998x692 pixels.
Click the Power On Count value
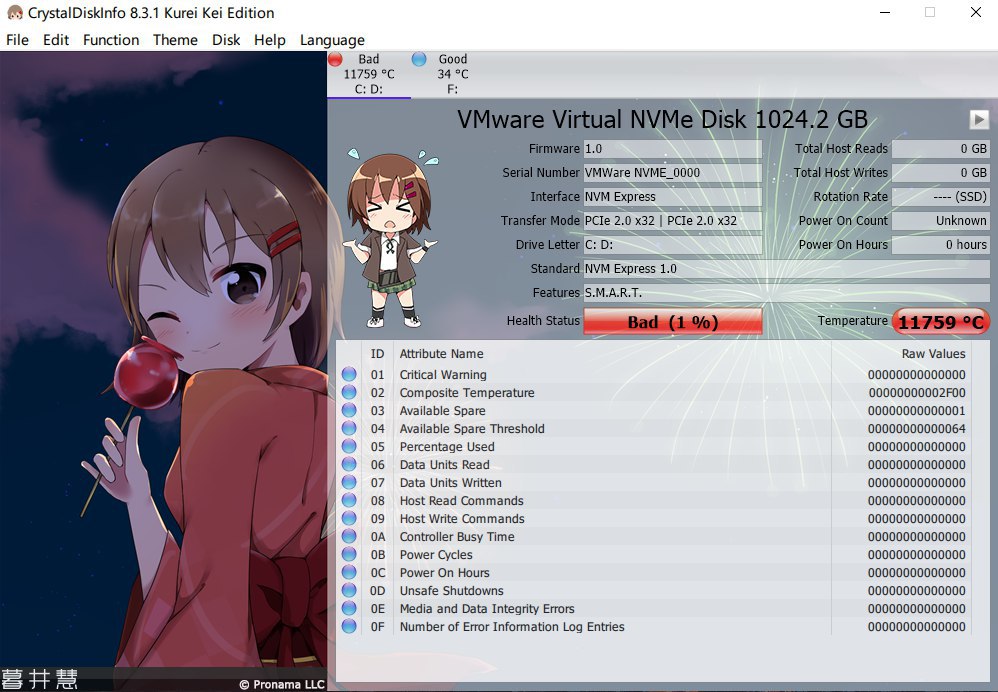pos(941,221)
